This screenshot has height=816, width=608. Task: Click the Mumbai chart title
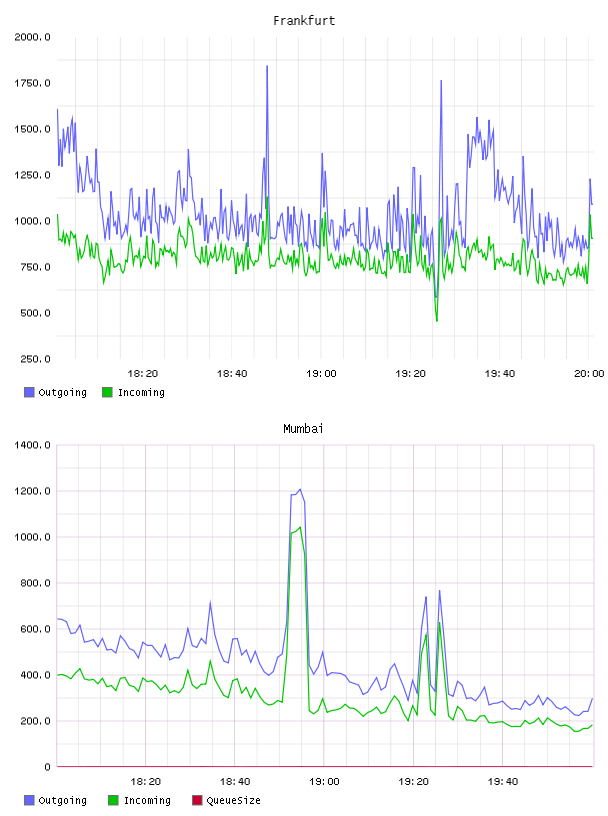pyautogui.click(x=303, y=429)
